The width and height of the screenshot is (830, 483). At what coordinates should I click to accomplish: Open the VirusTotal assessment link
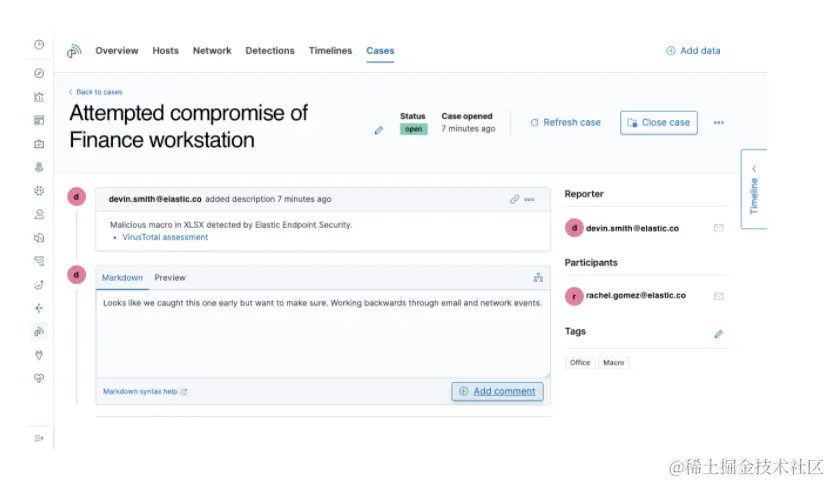(x=165, y=238)
